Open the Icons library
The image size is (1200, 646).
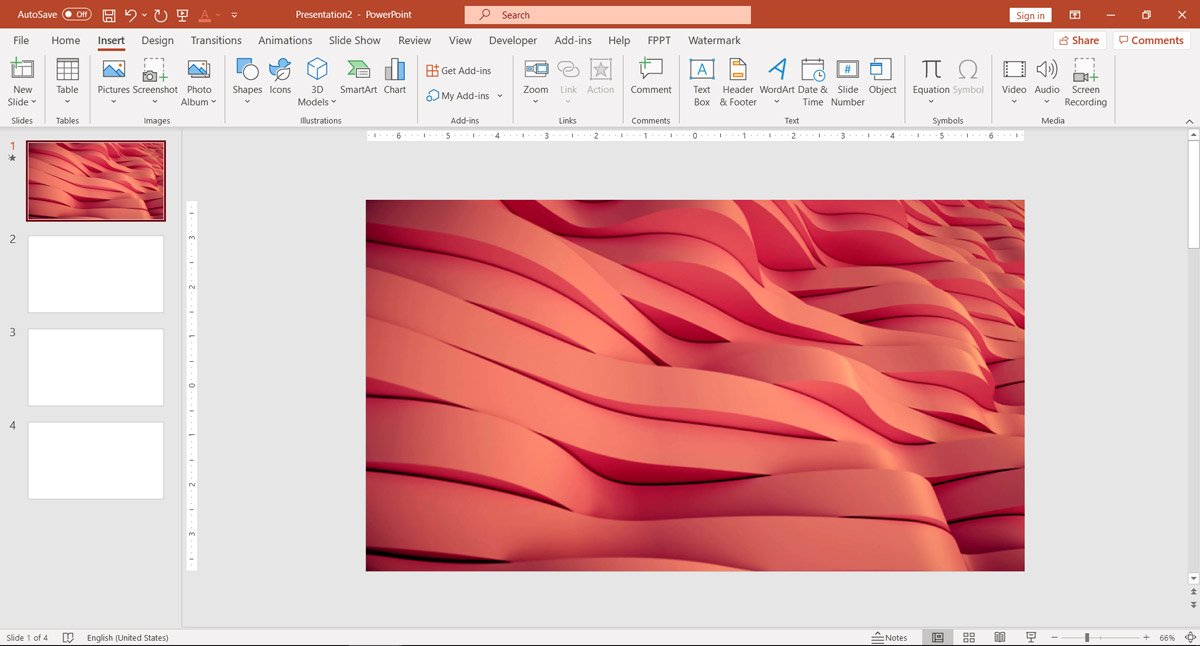280,77
